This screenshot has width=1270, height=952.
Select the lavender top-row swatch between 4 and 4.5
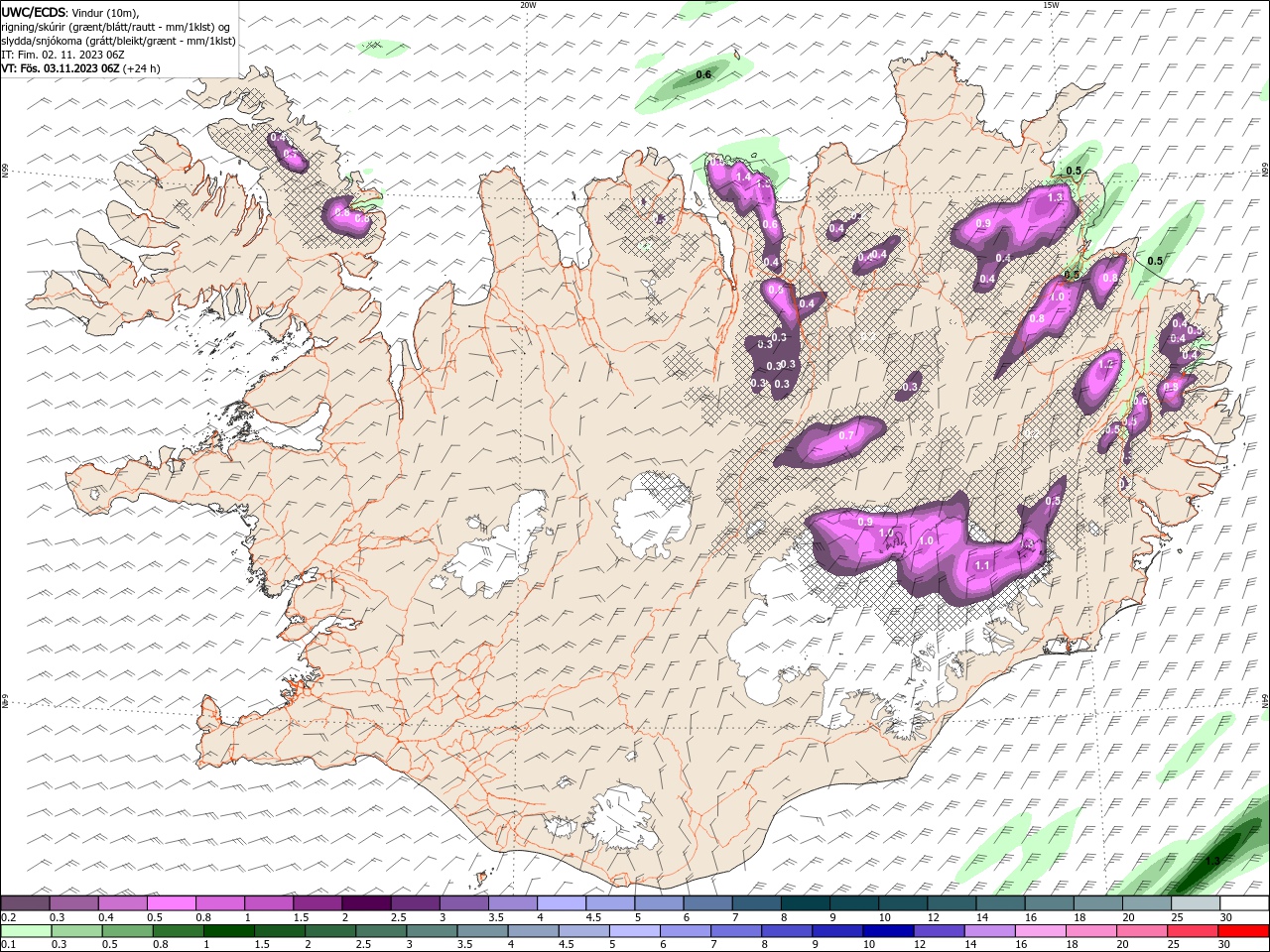561,903
